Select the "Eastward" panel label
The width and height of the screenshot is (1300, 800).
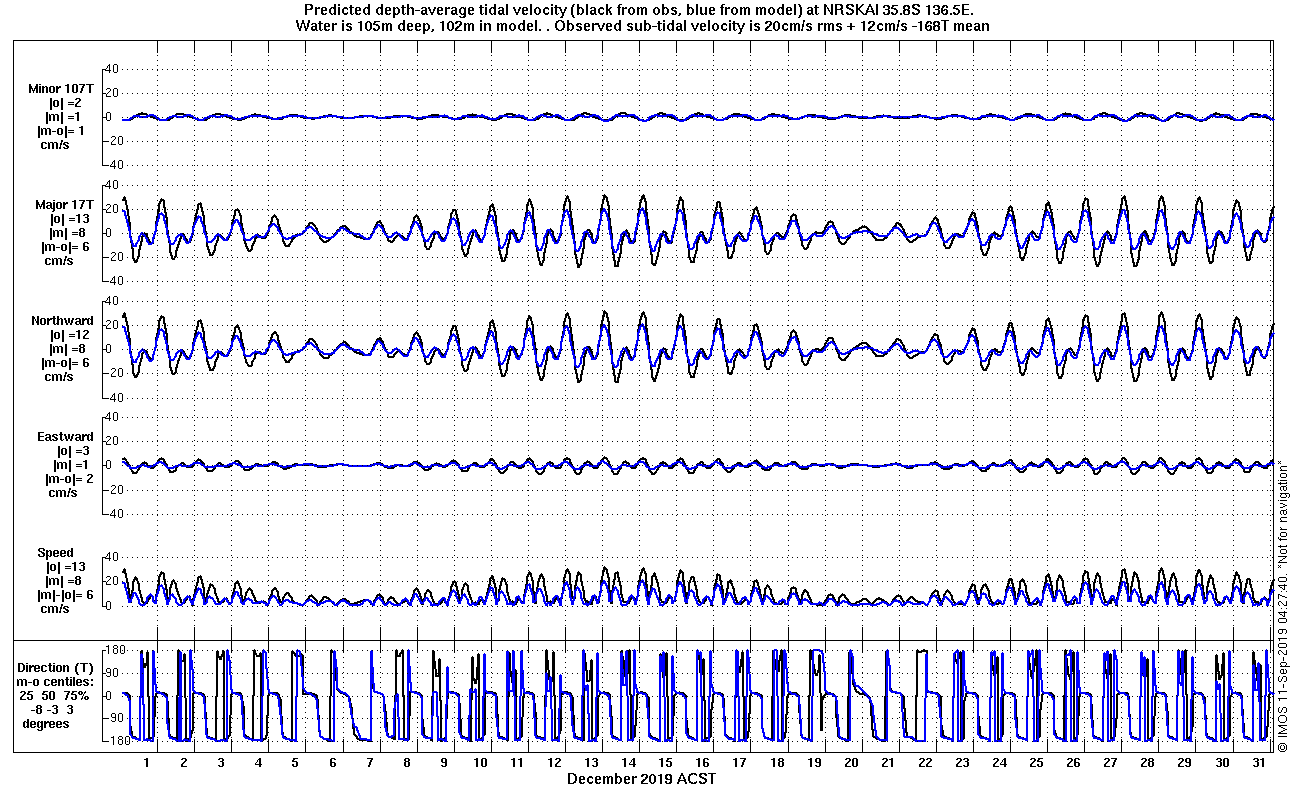[x=65, y=437]
